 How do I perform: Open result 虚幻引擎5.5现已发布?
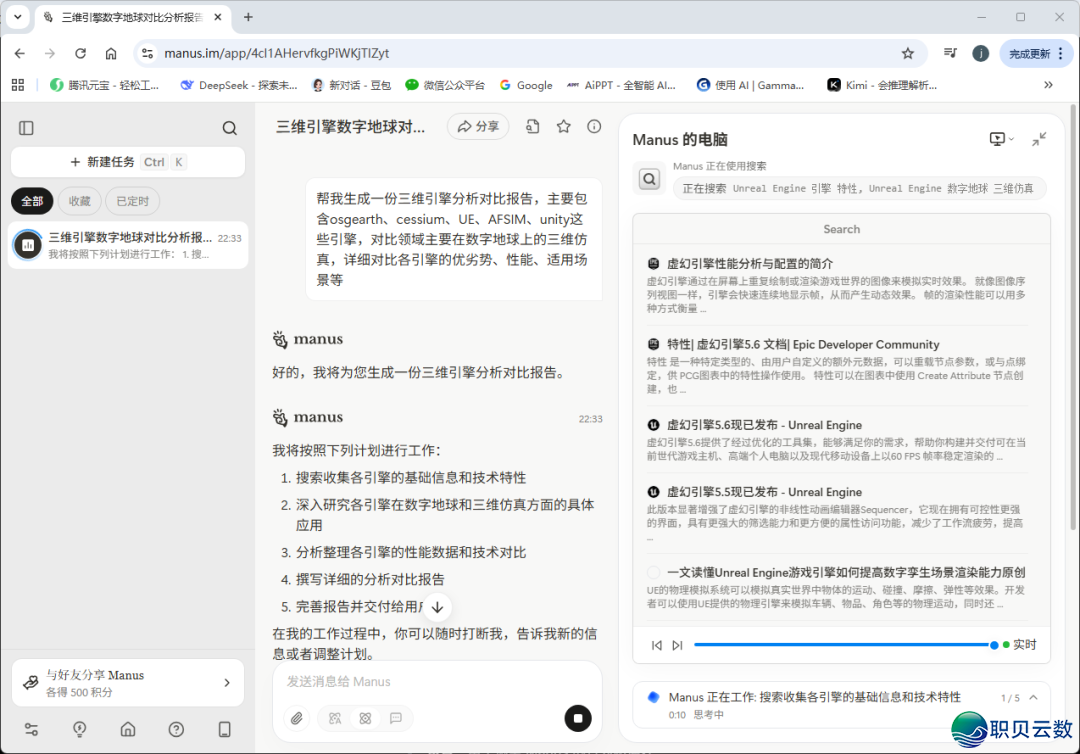coord(764,492)
